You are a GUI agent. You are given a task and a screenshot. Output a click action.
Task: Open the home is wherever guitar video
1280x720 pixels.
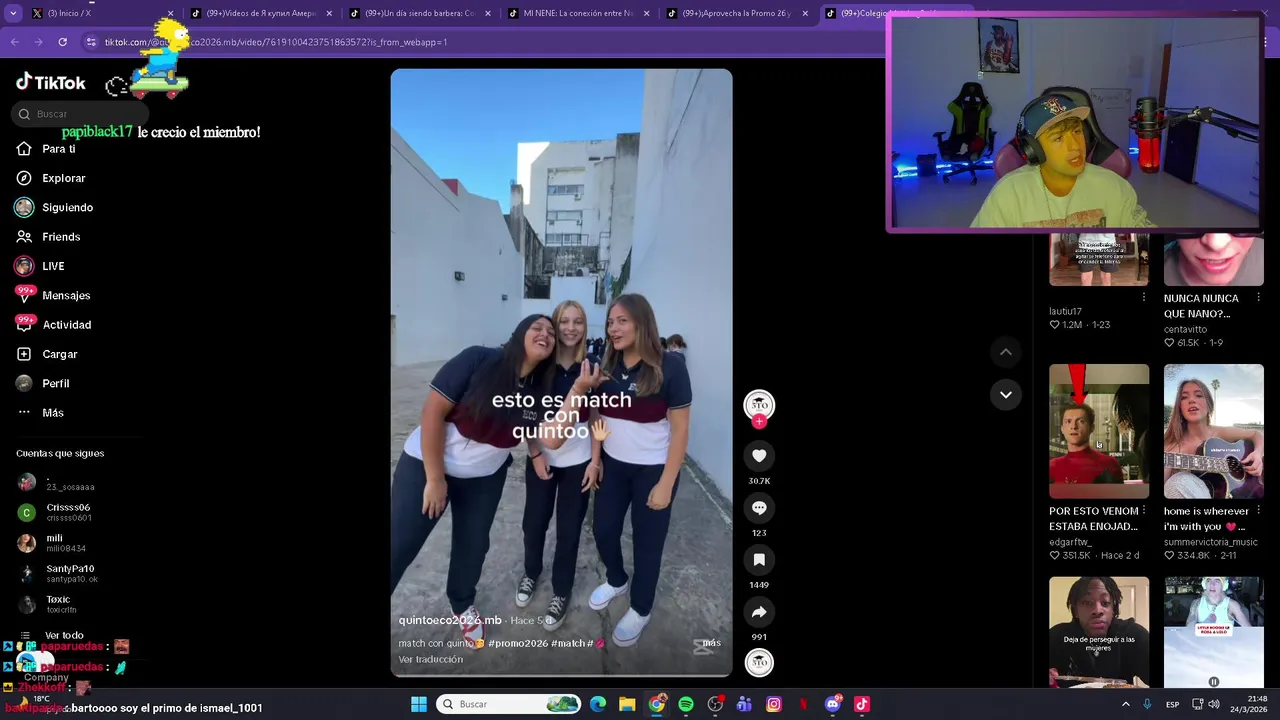coord(1214,431)
